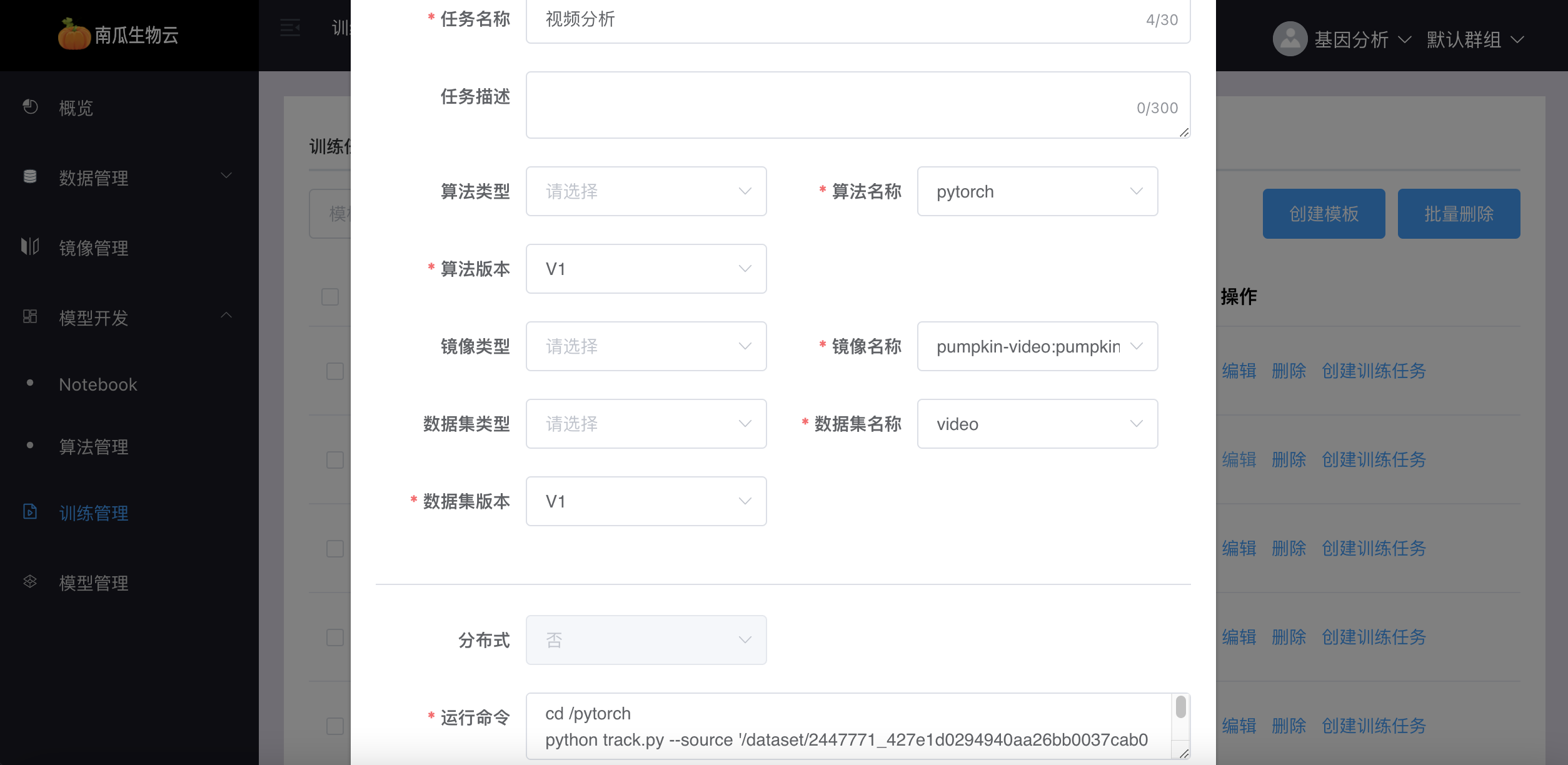The height and width of the screenshot is (765, 1568).
Task: Click 编辑 in the fifth table row
Action: [x=1239, y=726]
